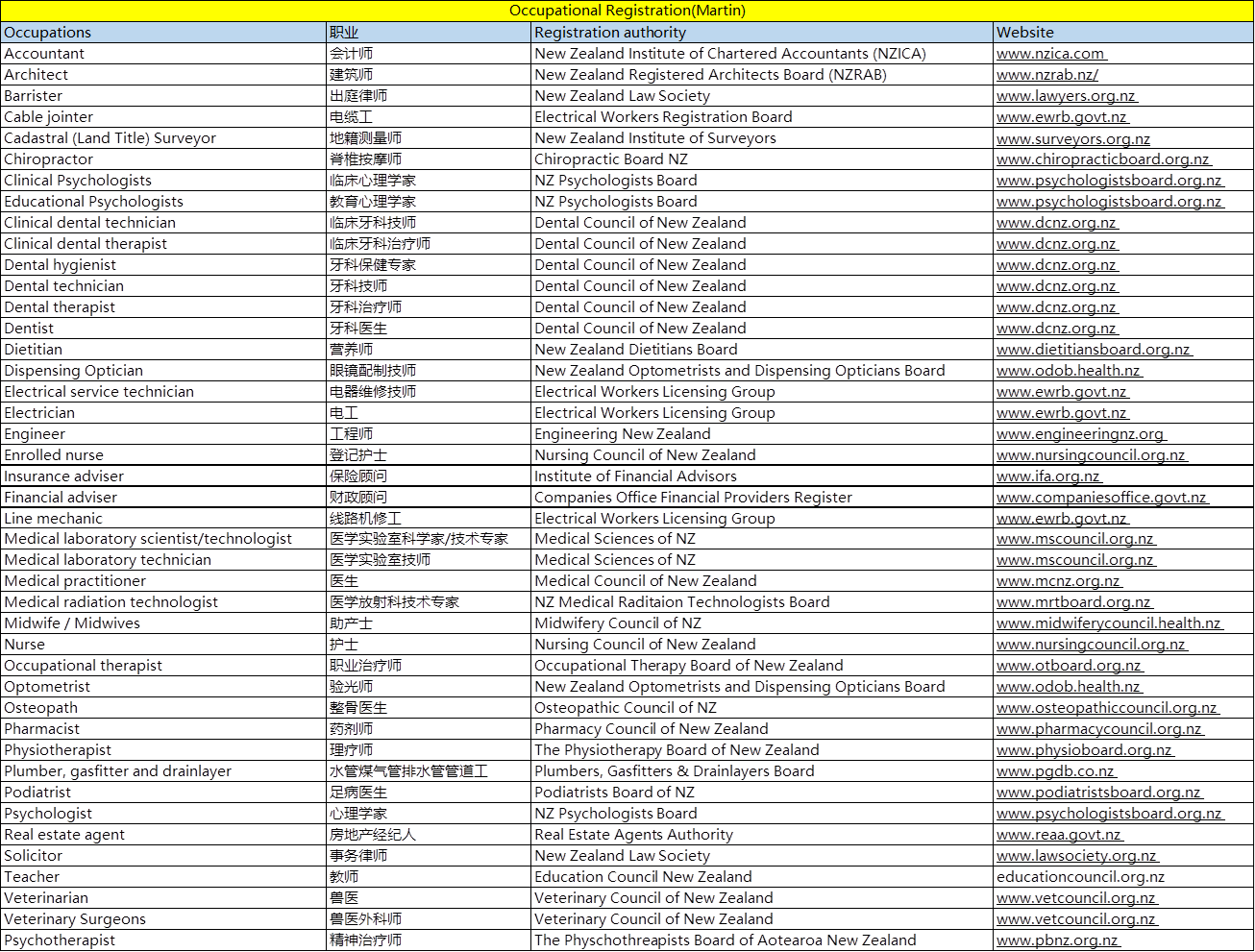The image size is (1255, 952).
Task: Click the 'Engineering New Zealand' cell
Action: click(763, 434)
